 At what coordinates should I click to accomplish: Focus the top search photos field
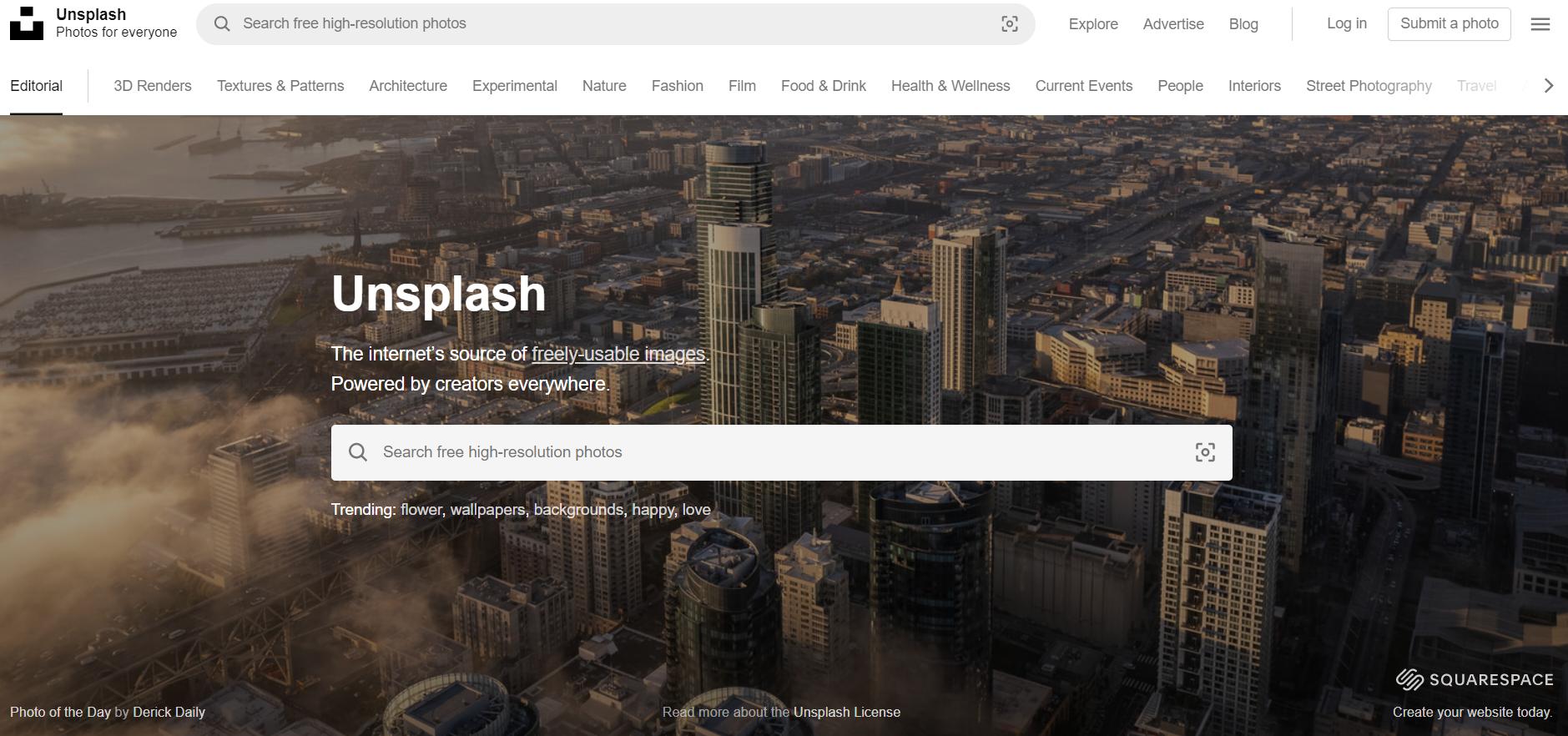point(616,24)
